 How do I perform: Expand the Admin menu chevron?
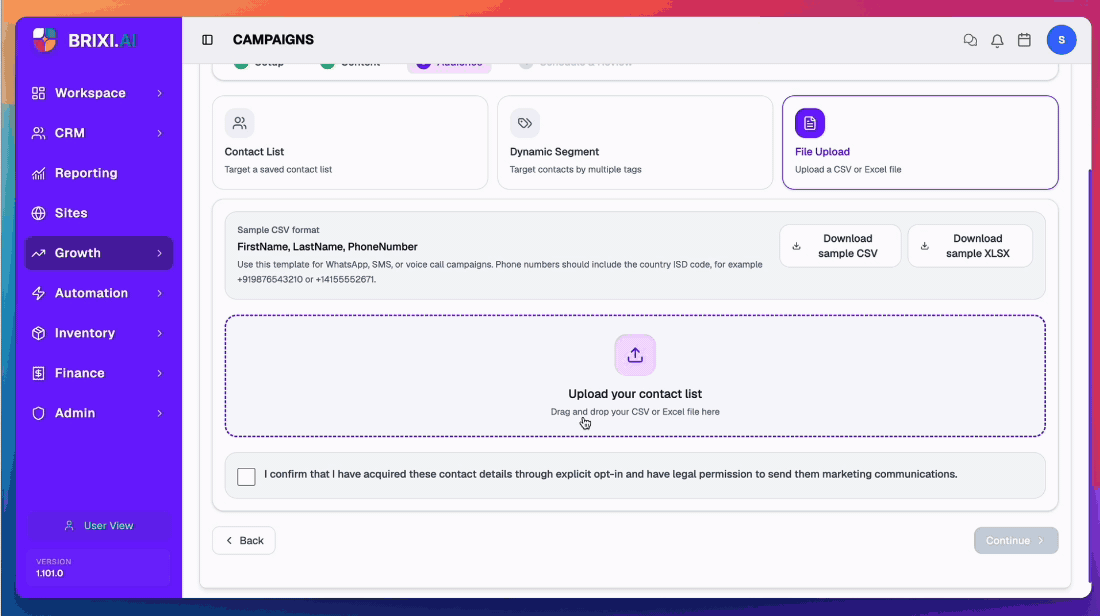159,413
